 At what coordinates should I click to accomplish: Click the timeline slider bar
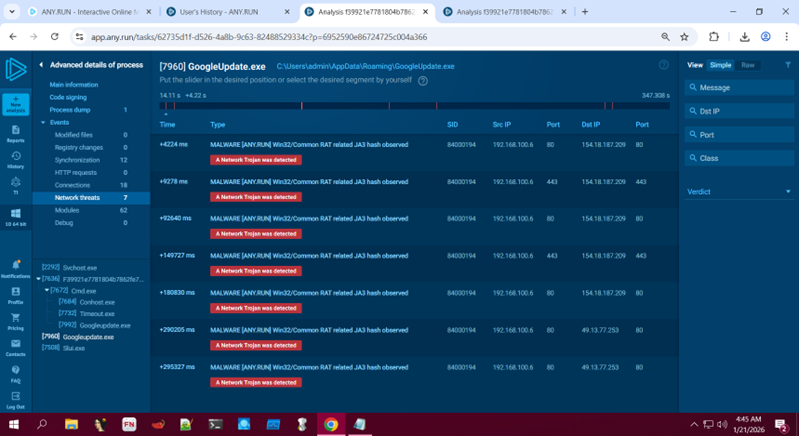[414, 105]
